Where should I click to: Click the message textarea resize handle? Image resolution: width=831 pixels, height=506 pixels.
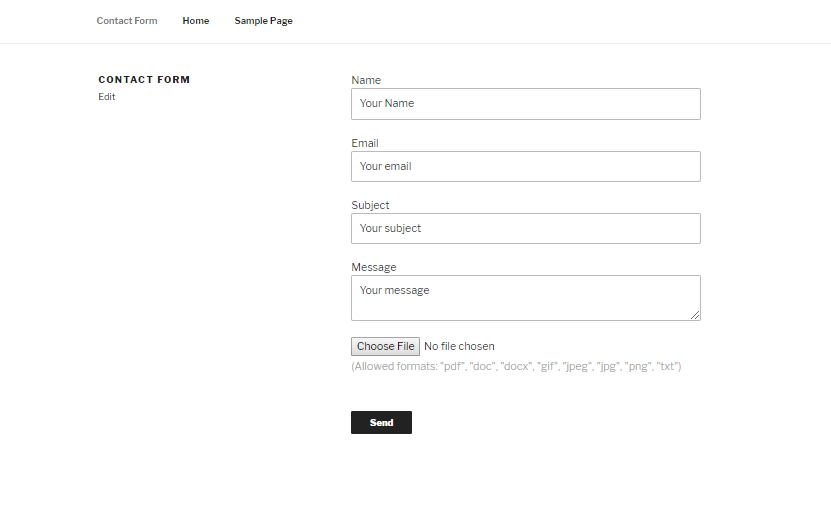coord(695,315)
